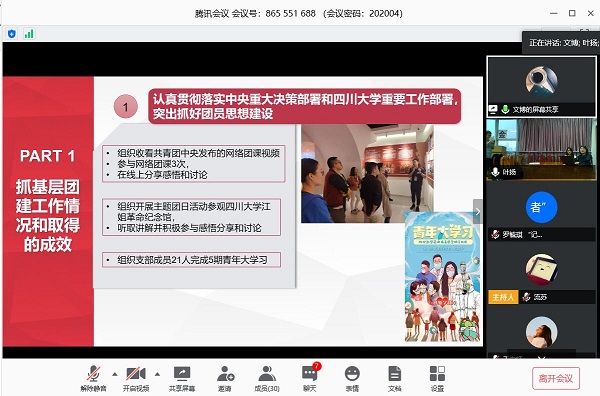The width and height of the screenshot is (600, 396).
Task: Click white microphone icon beside 叶扬
Action: pos(495,172)
